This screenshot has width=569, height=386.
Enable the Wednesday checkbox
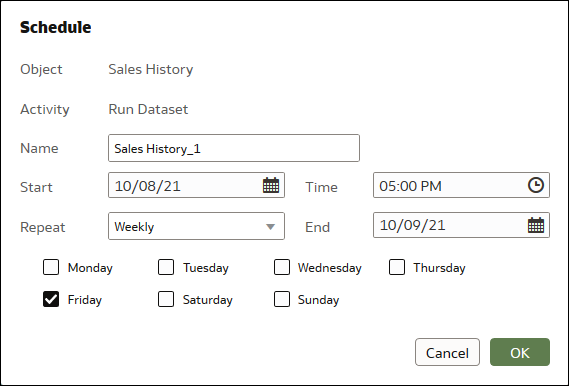click(x=282, y=267)
